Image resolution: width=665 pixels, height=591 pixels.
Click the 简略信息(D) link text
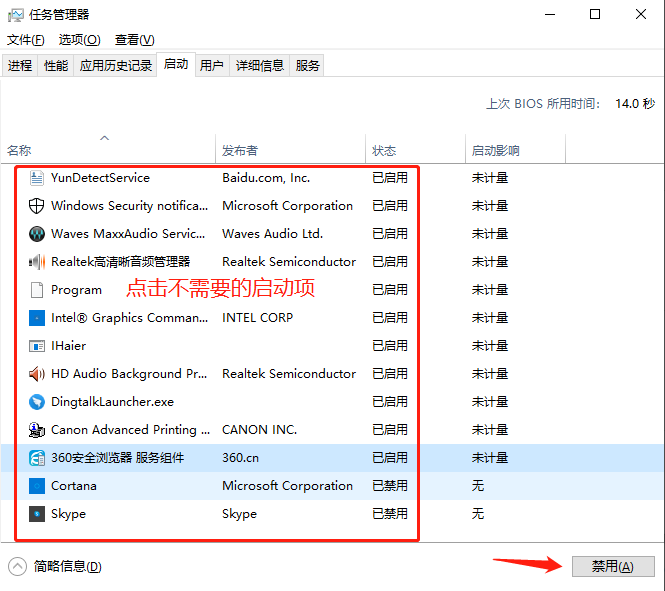[67, 566]
